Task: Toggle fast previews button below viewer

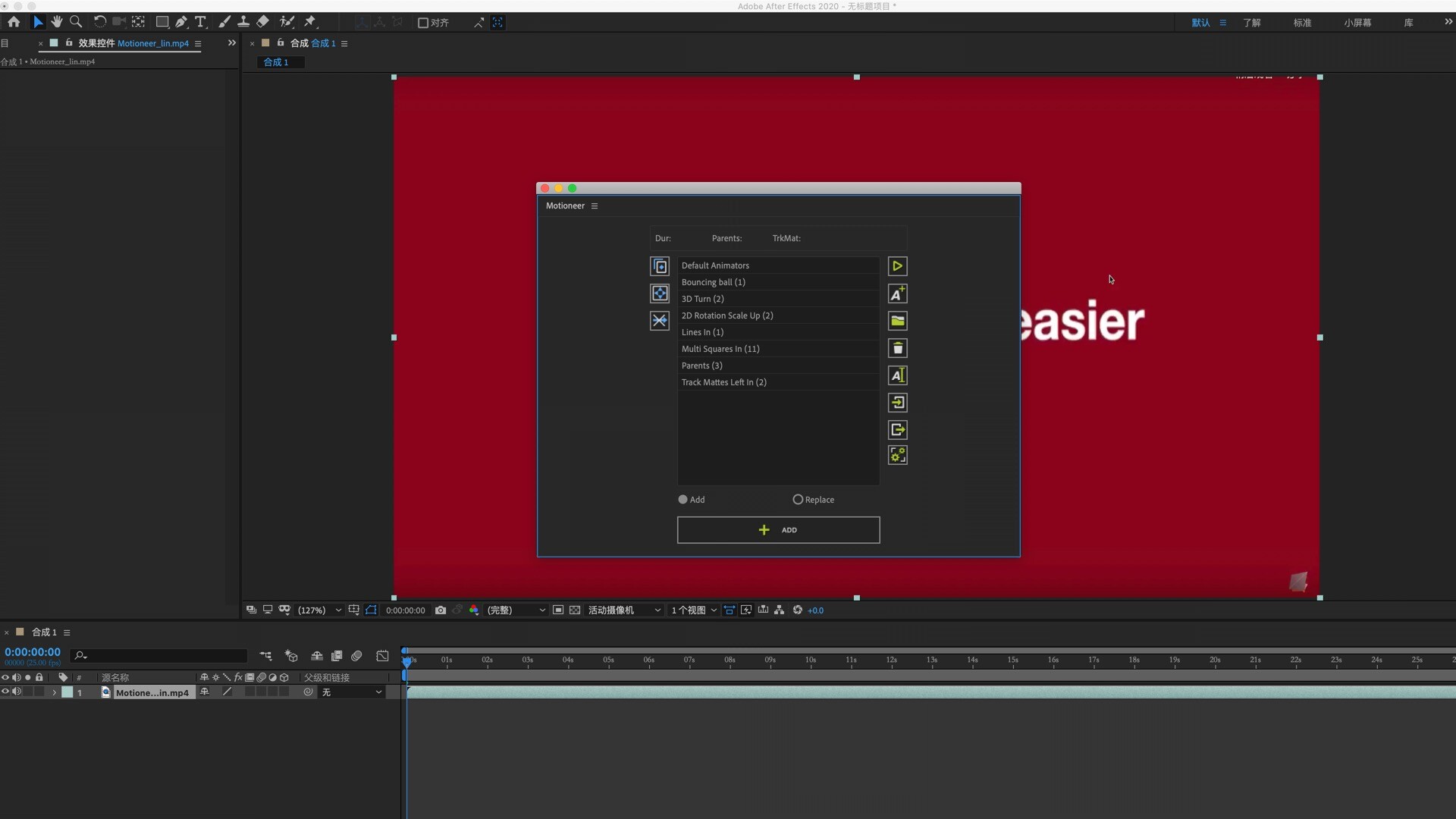Action: (746, 610)
